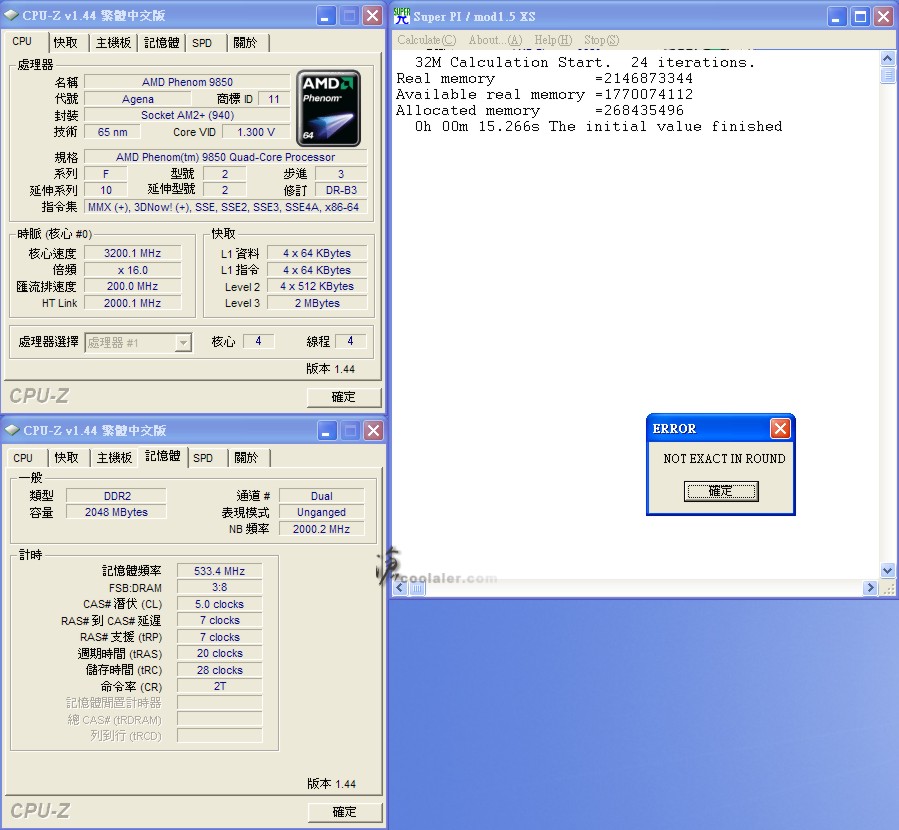Open the 處理器選擇 dropdown
Screen dimensions: 899x830
(x=183, y=343)
